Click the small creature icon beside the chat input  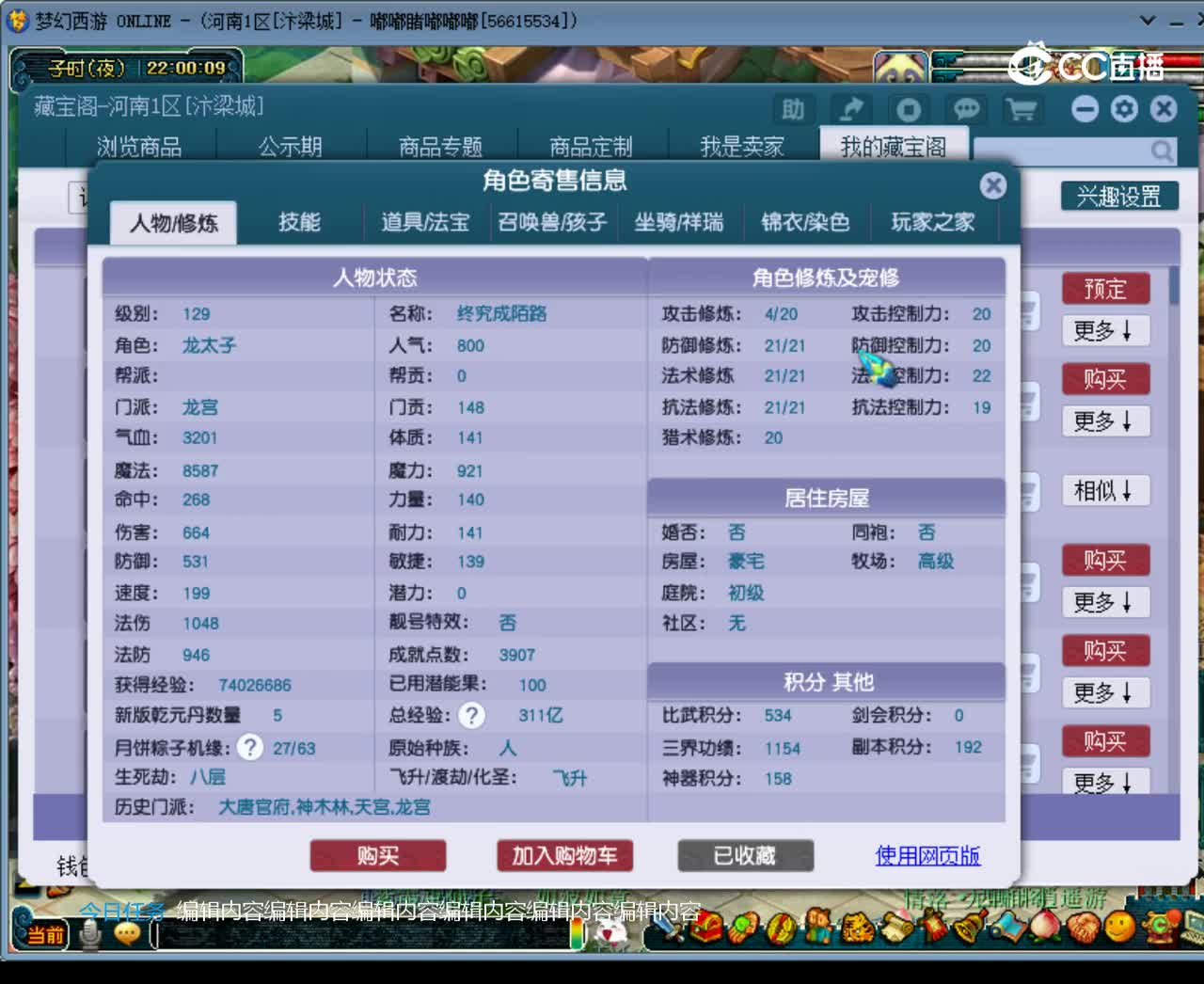tap(612, 931)
